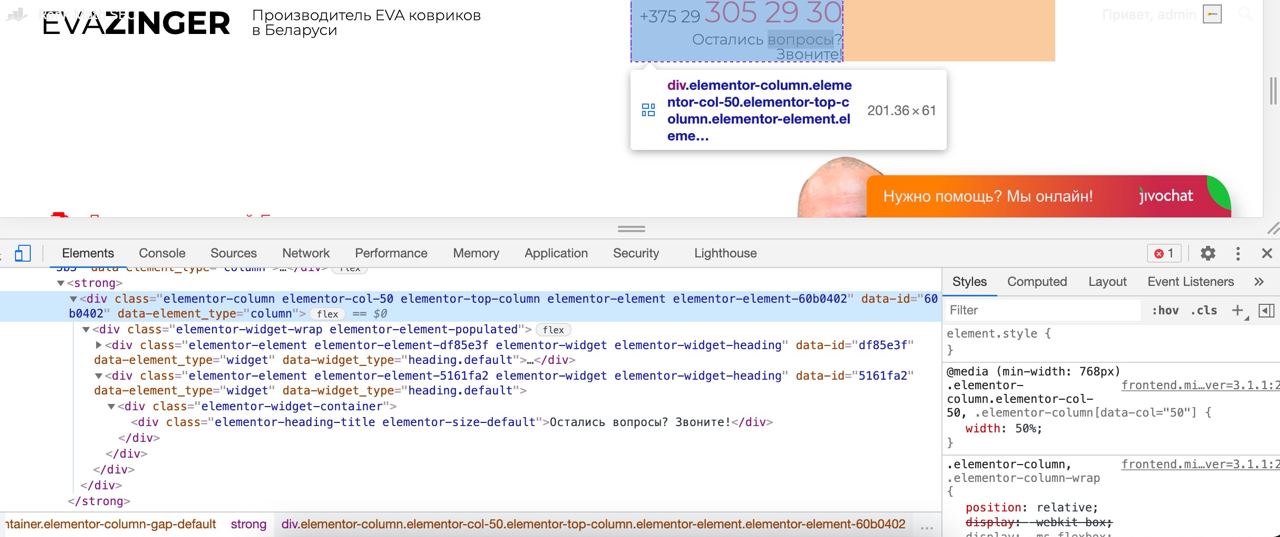The width and height of the screenshot is (1280, 537).
Task: Collapse the <strong> node in the DOM tree
Action: tap(60, 283)
